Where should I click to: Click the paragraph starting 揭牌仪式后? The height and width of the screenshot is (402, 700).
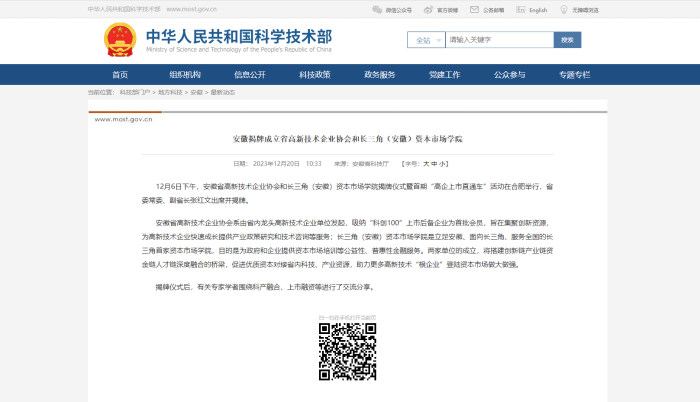tap(265, 287)
